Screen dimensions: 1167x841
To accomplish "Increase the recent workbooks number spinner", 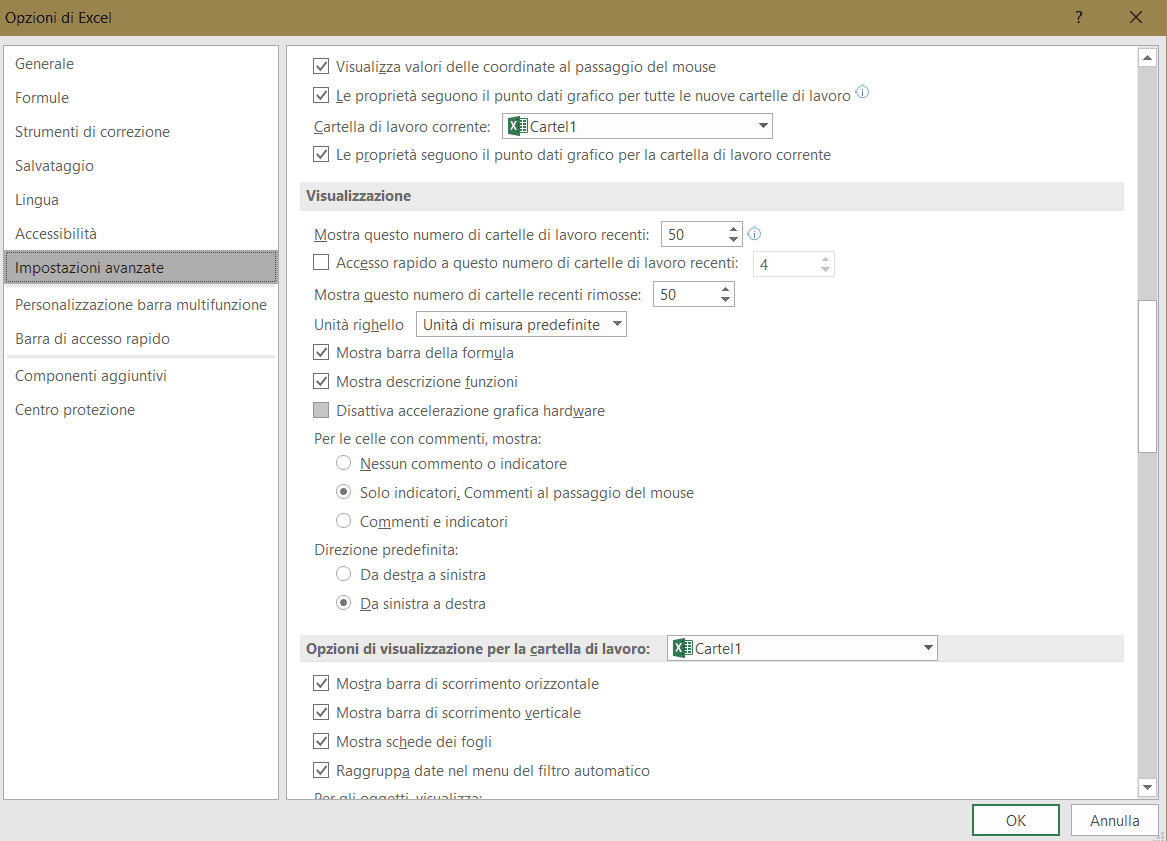I will [733, 229].
